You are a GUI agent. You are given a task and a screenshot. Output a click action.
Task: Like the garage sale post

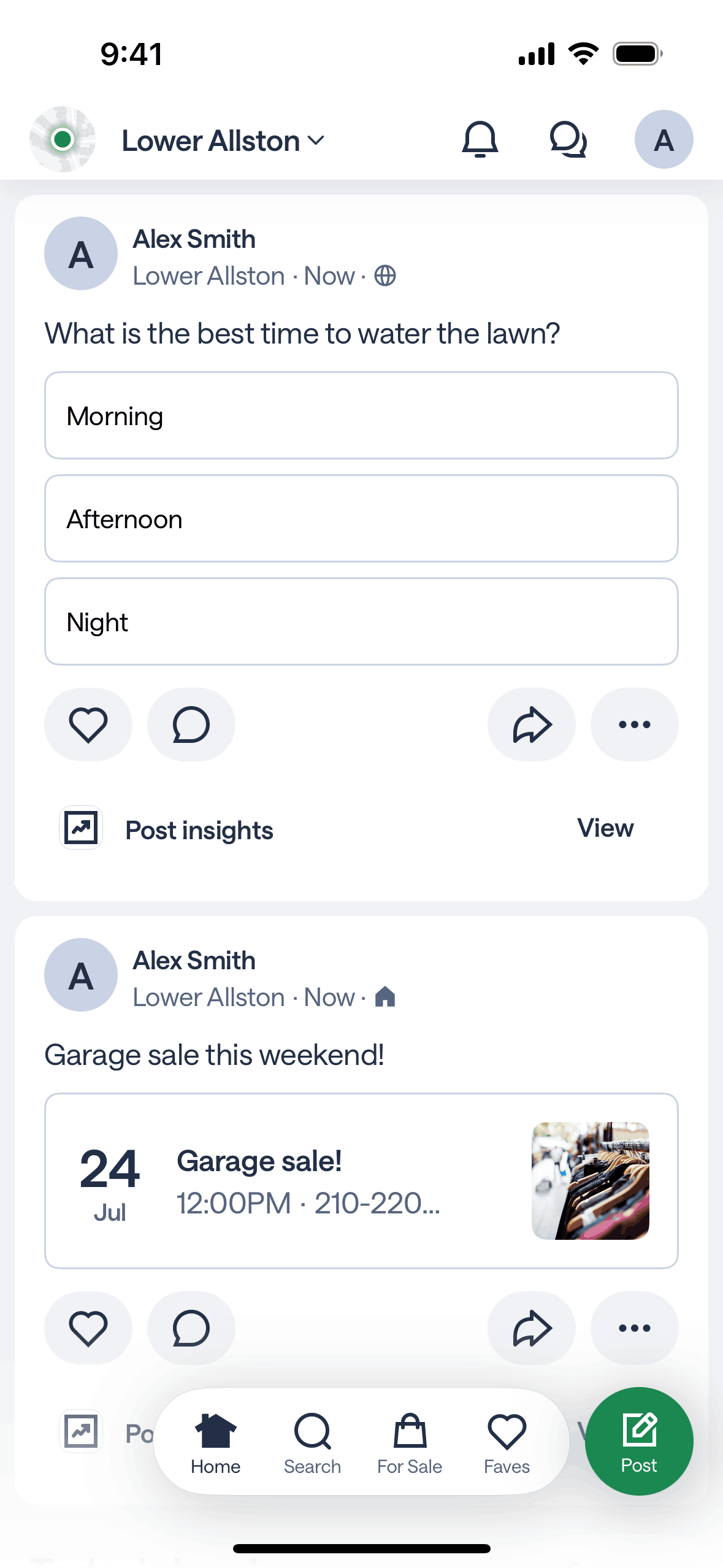pos(88,1328)
